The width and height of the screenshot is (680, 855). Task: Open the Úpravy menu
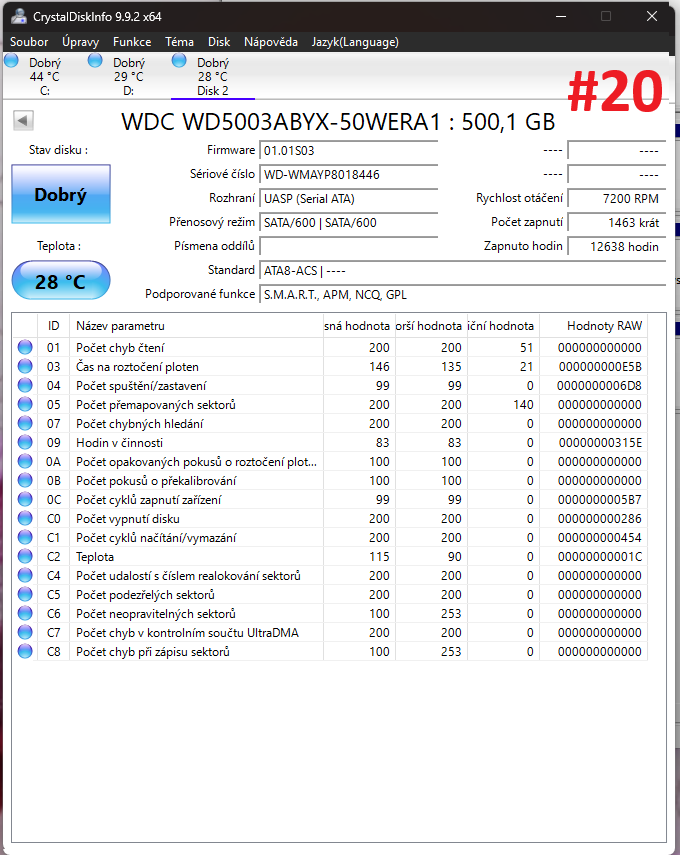click(x=80, y=42)
